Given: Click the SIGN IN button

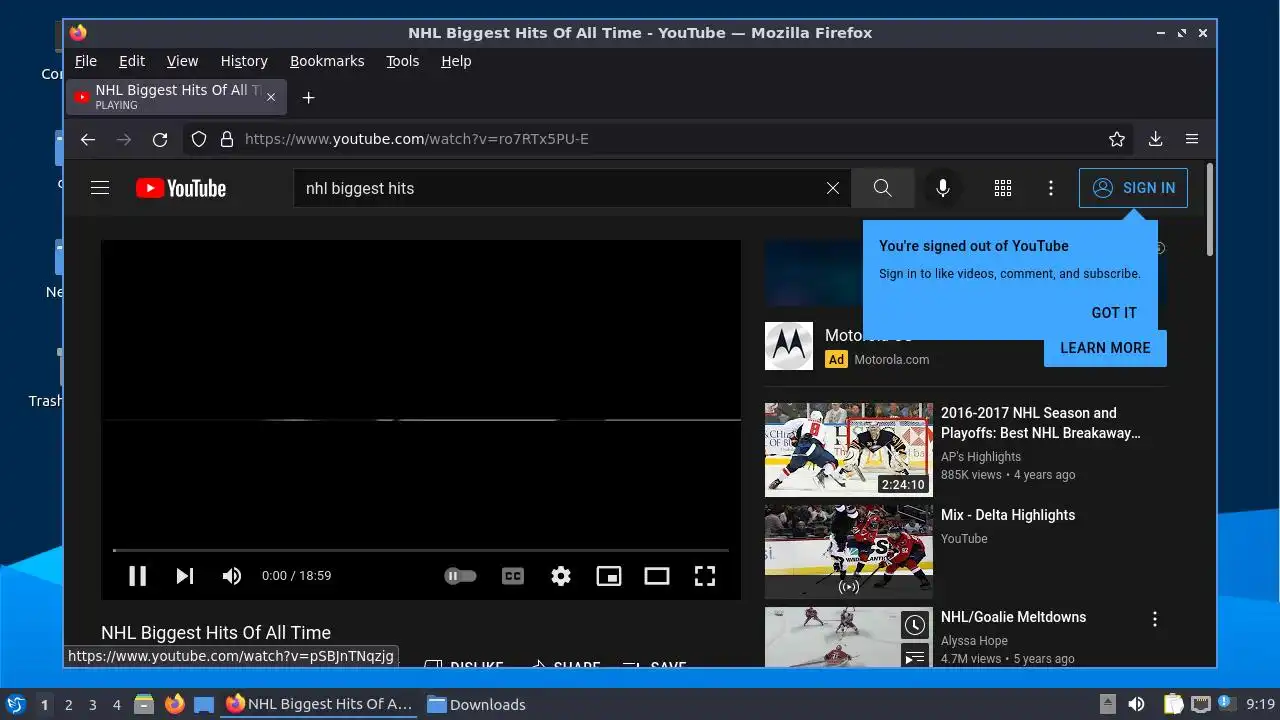Looking at the screenshot, I should click(1133, 188).
